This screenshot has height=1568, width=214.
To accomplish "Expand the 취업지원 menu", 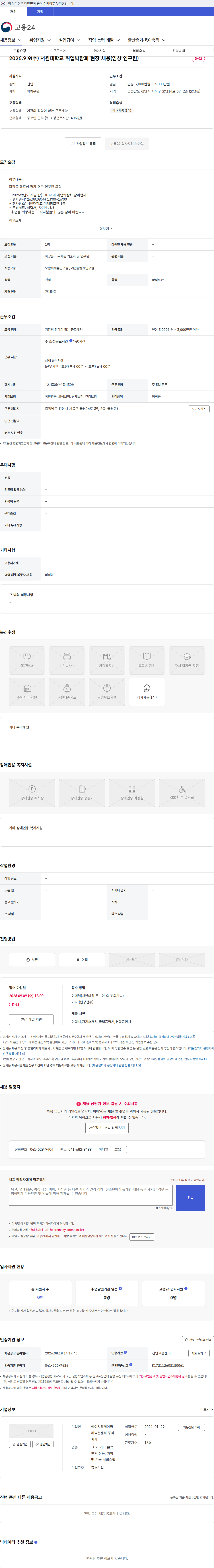I will (40, 40).
